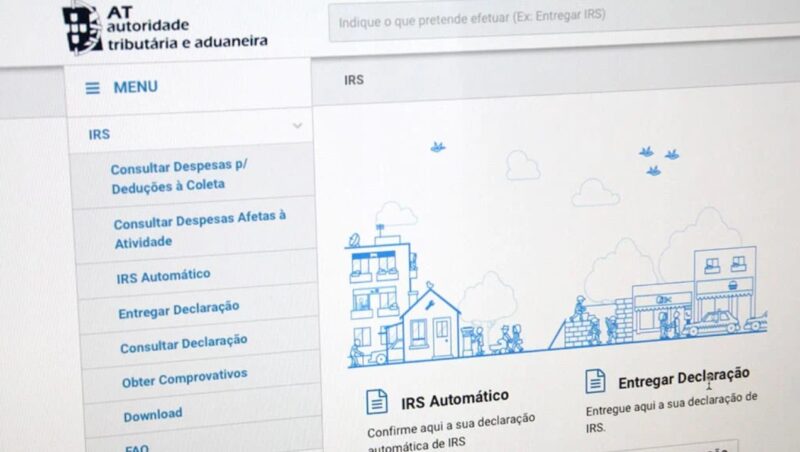Image resolution: width=800 pixels, height=452 pixels.
Task: Focus the search field 'Indique o que pretende efetuar'
Action: tap(564, 21)
